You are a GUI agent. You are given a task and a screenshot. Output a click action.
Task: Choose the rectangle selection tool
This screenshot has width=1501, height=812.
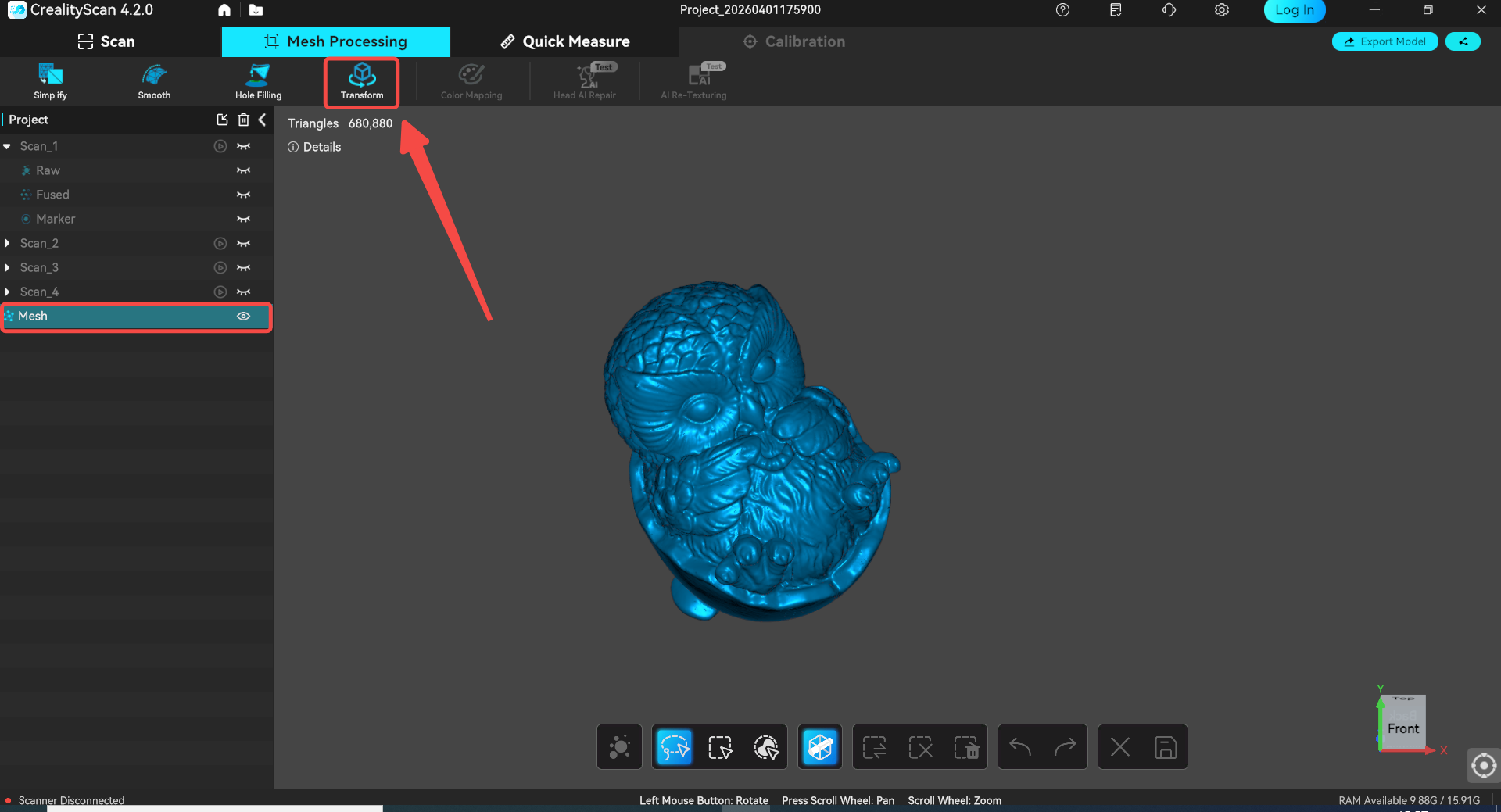point(719,747)
